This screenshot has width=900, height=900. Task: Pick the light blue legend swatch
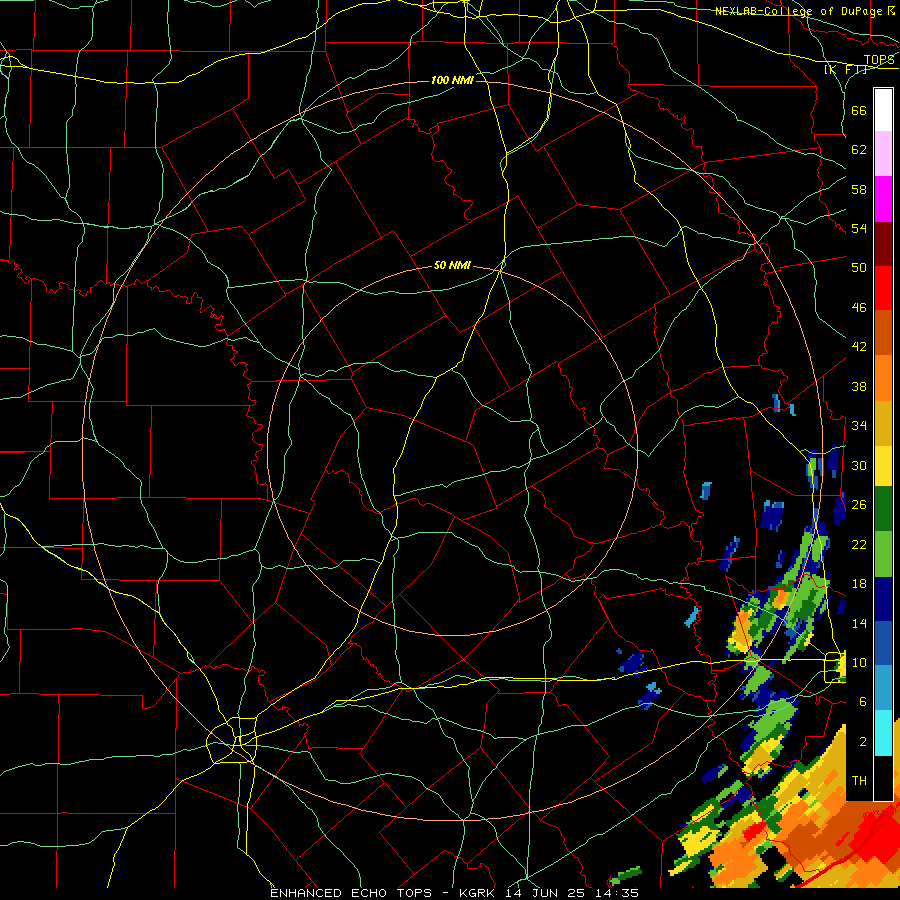[x=883, y=688]
